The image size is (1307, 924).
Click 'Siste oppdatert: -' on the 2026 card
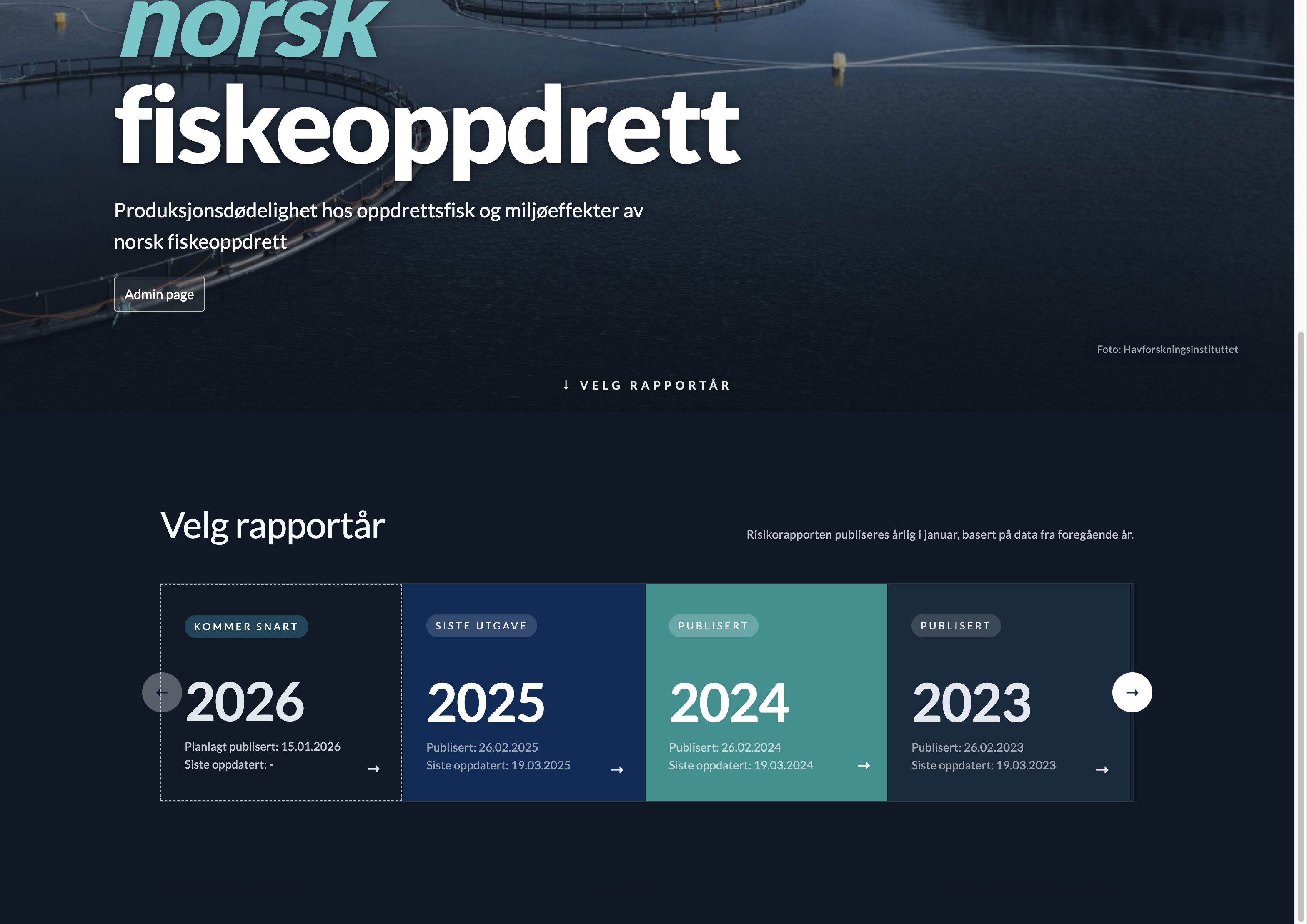coord(229,765)
